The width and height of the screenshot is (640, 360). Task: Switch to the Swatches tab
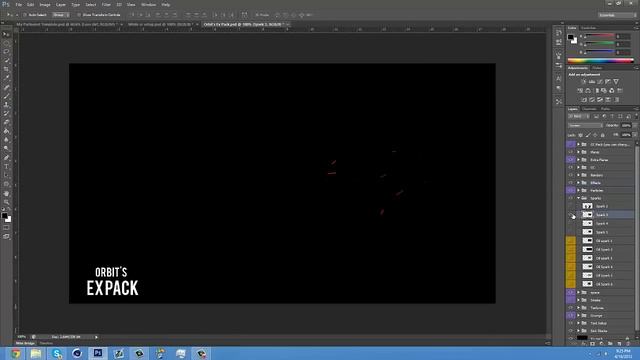(x=589, y=28)
